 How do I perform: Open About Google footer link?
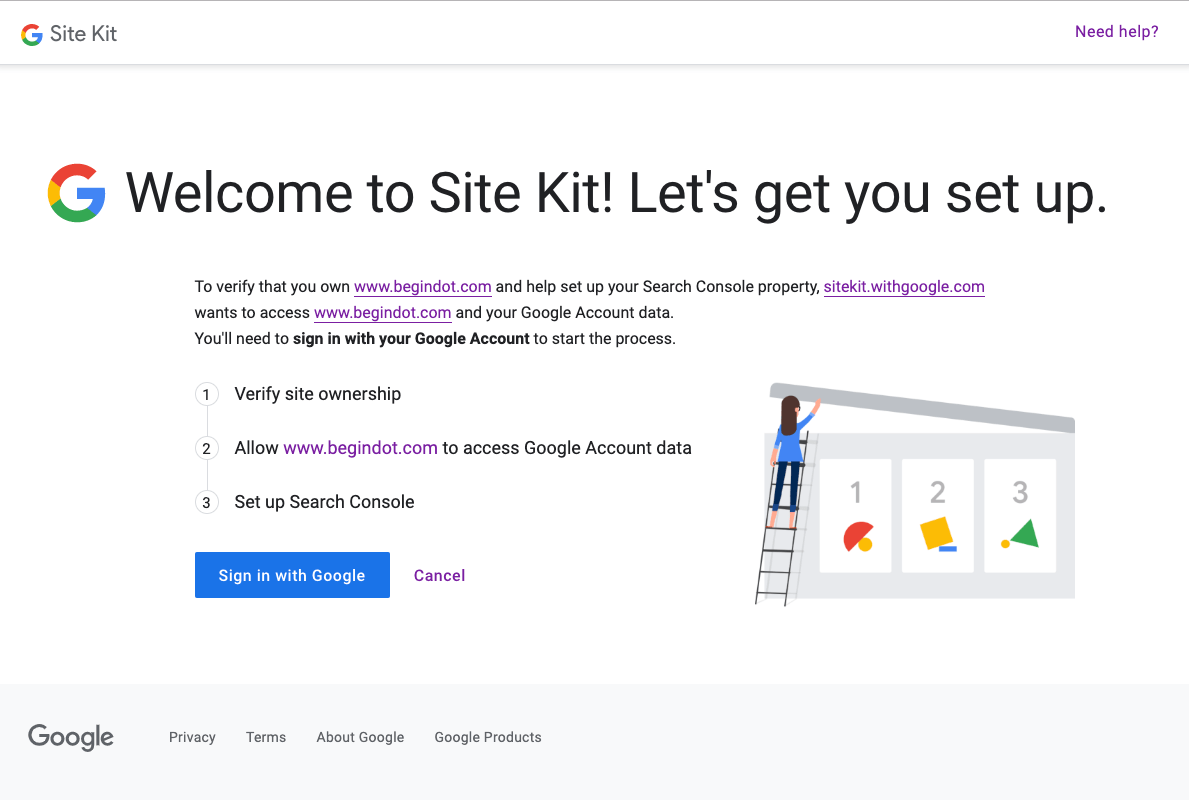point(360,737)
